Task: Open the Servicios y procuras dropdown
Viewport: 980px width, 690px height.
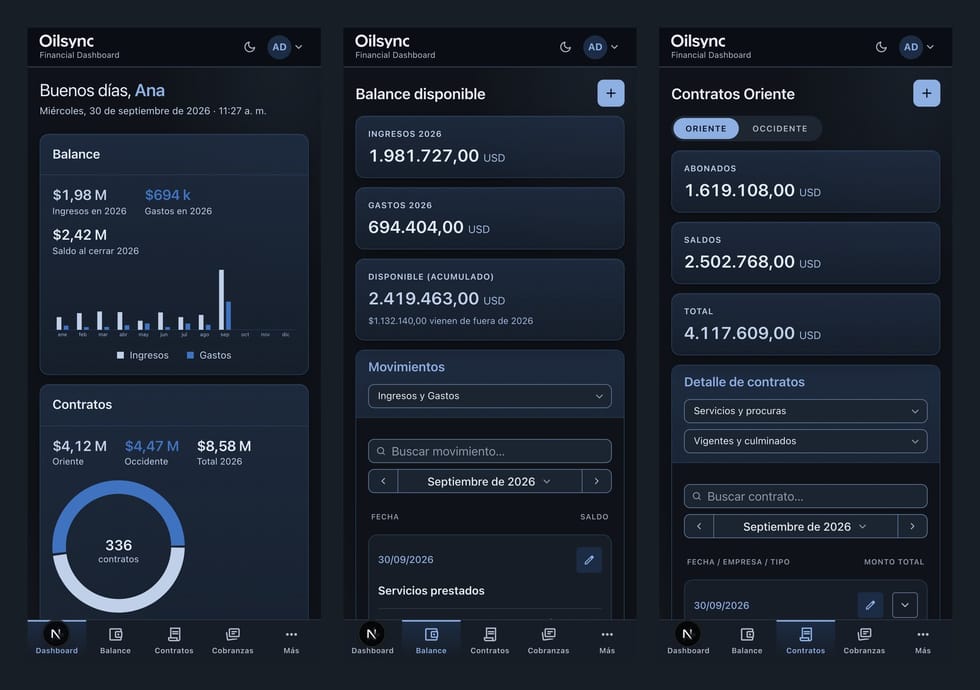Action: pyautogui.click(x=805, y=411)
